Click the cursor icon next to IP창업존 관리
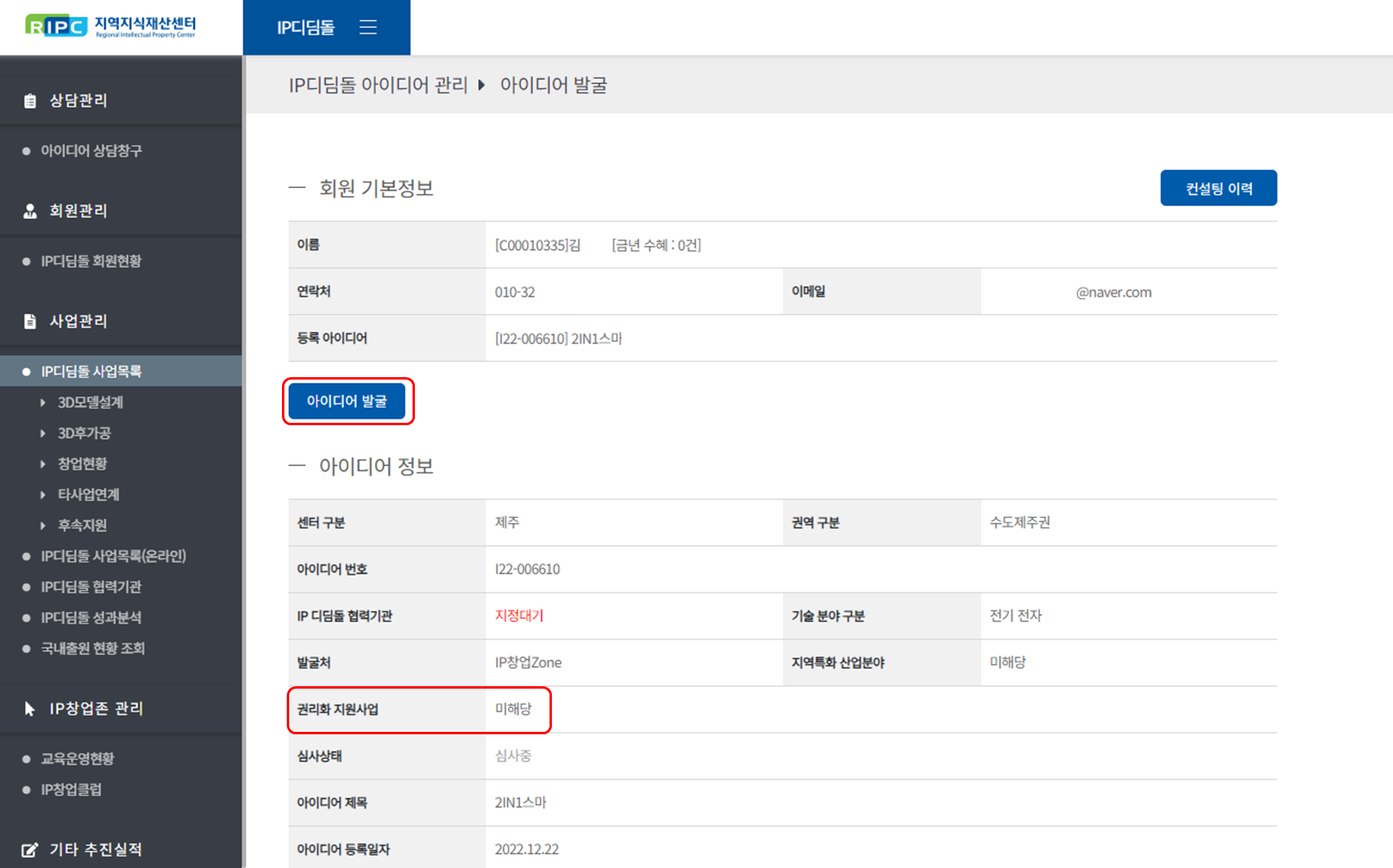1393x868 pixels. 30,709
